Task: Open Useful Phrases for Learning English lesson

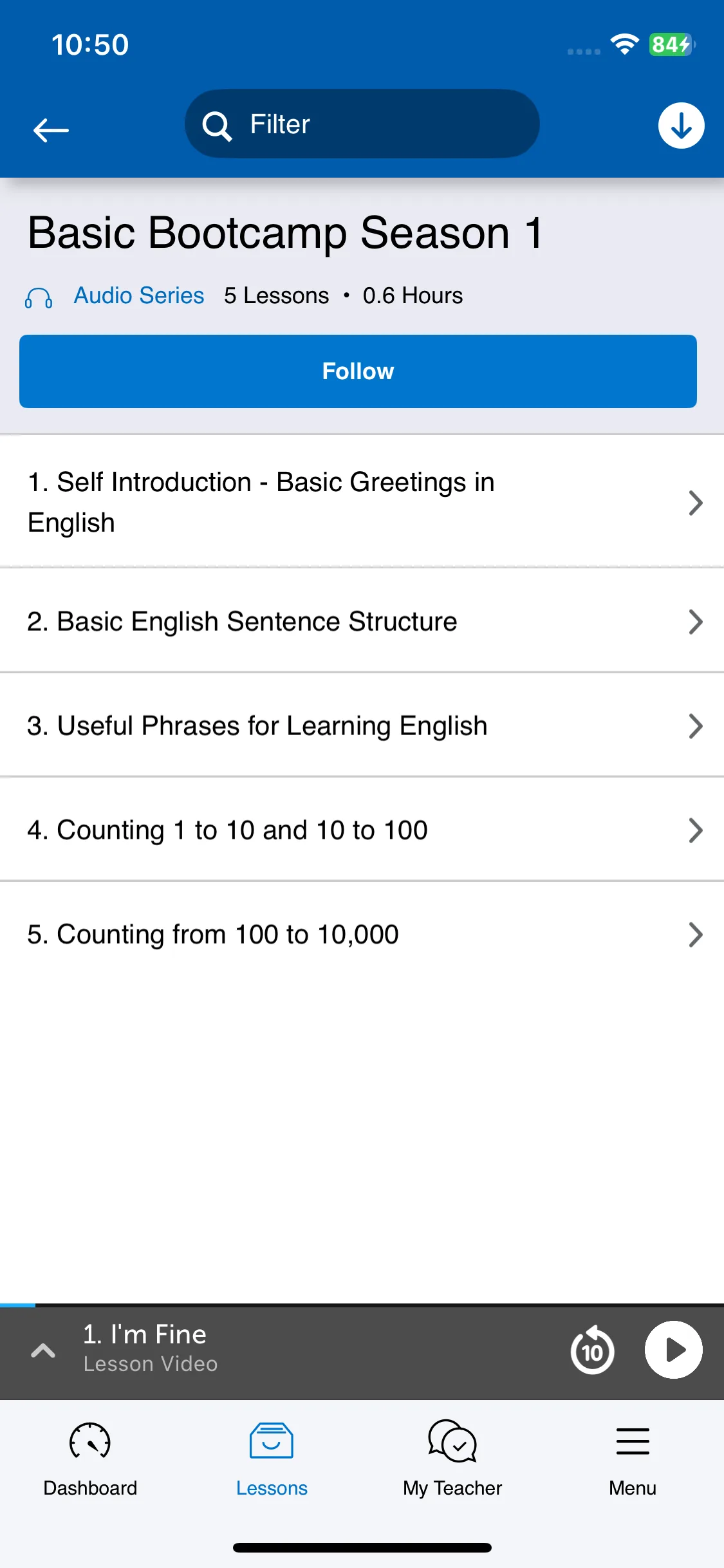Action: 362,726
